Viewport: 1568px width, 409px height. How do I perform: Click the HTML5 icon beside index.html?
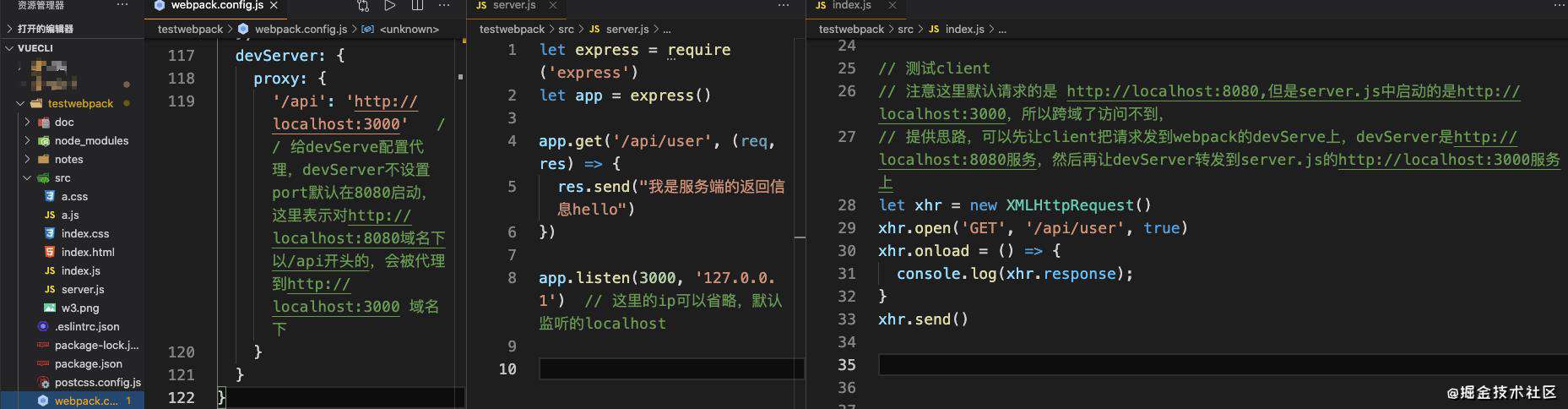pyautogui.click(x=50, y=252)
